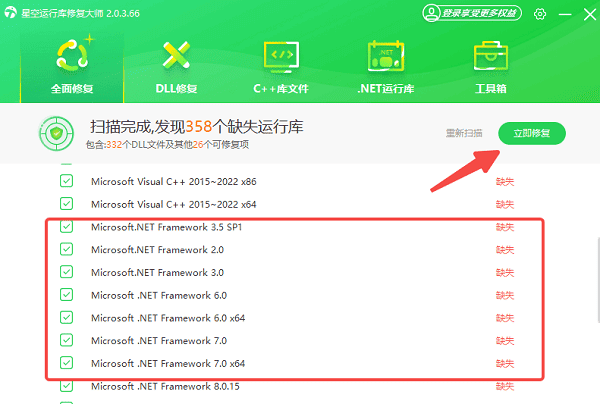The height and width of the screenshot is (404, 600).
Task: Click the user avatar icon in login button
Action: (x=431, y=13)
